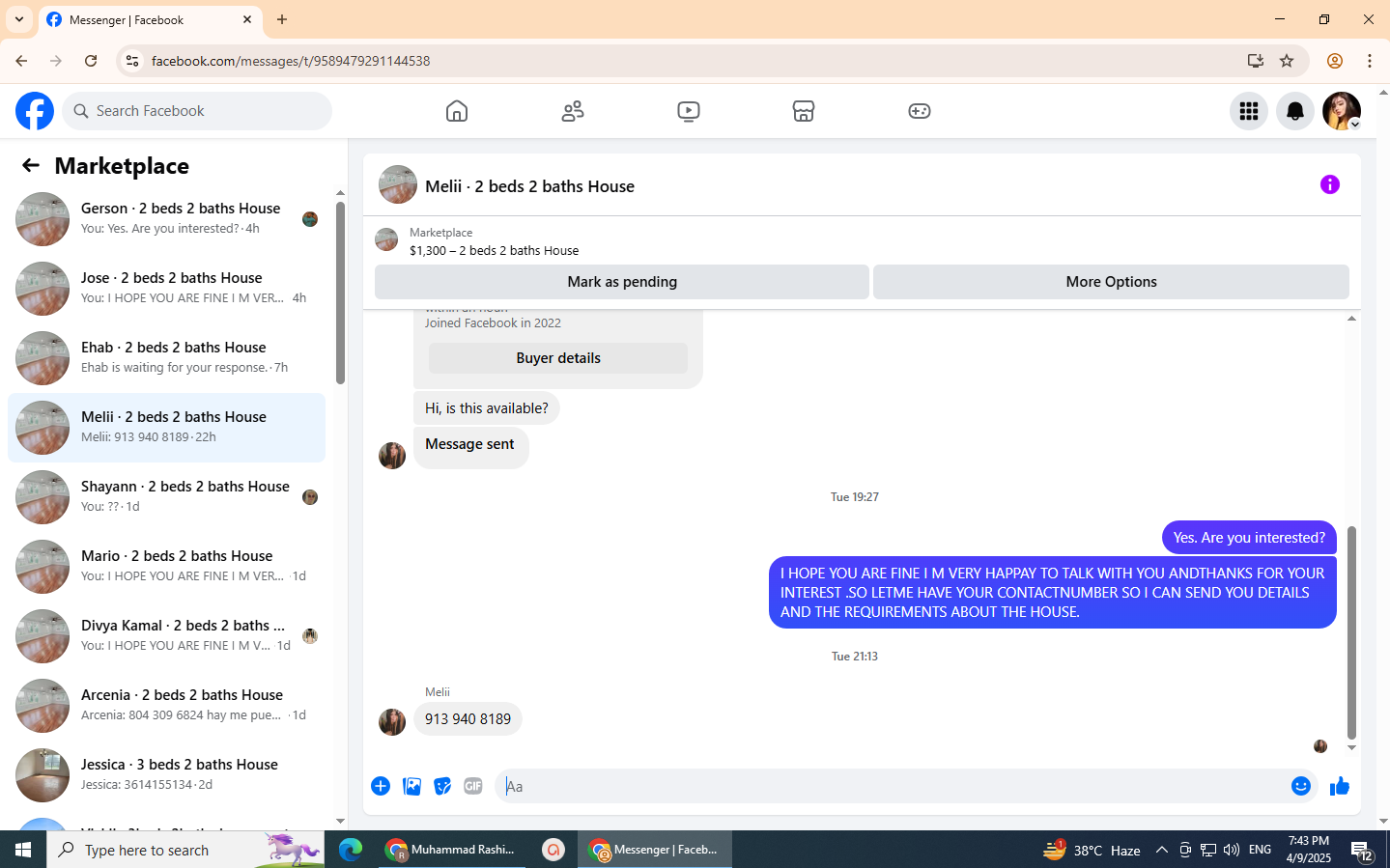Image resolution: width=1390 pixels, height=868 pixels.
Task: View site information icon
Action: coord(132,61)
